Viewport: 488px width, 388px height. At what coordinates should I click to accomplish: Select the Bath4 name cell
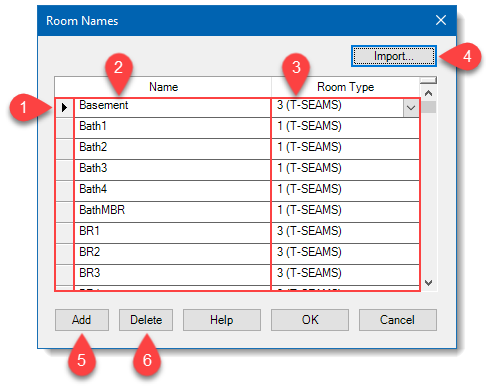[x=172, y=191]
